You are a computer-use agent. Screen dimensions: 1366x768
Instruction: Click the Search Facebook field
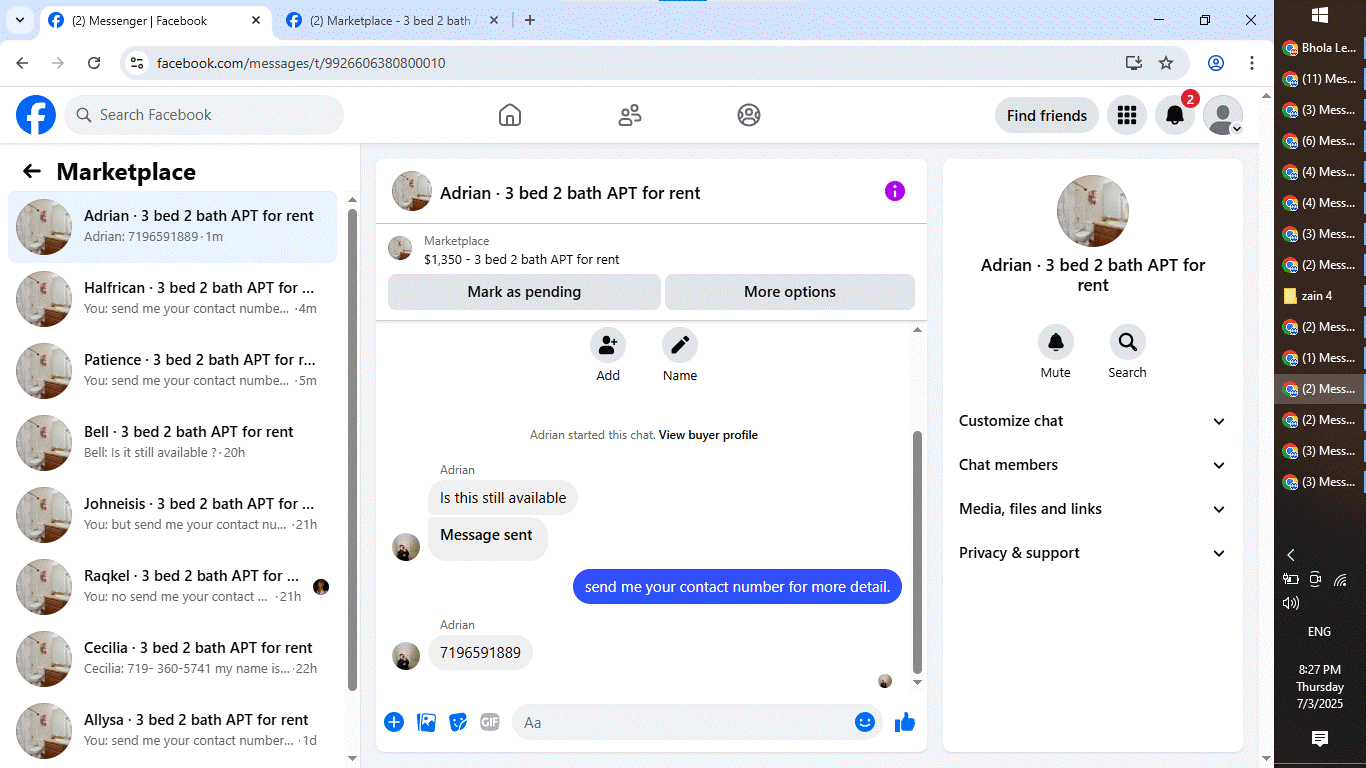204,115
